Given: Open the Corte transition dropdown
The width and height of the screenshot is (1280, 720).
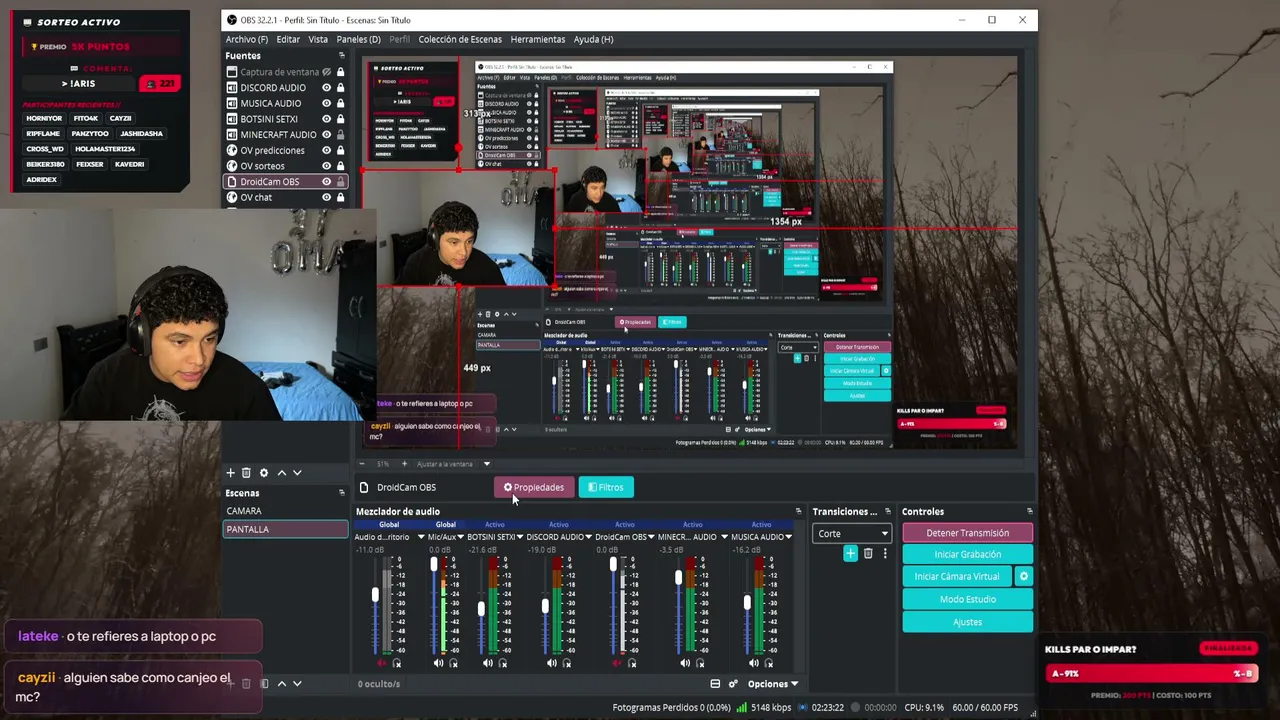Looking at the screenshot, I should point(852,533).
